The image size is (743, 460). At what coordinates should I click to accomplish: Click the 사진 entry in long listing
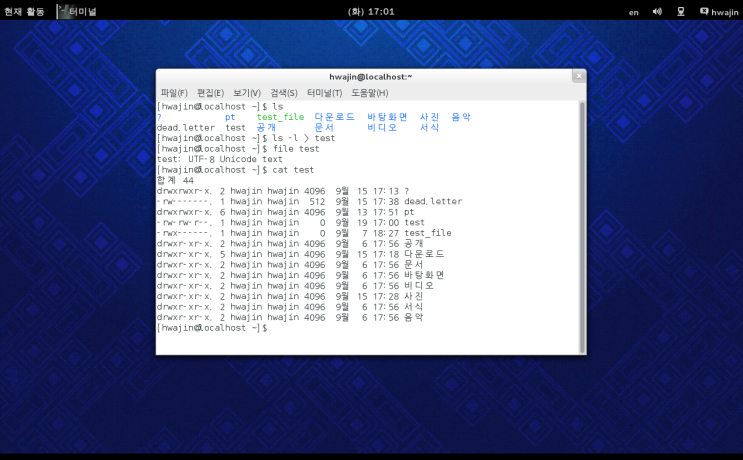414,296
